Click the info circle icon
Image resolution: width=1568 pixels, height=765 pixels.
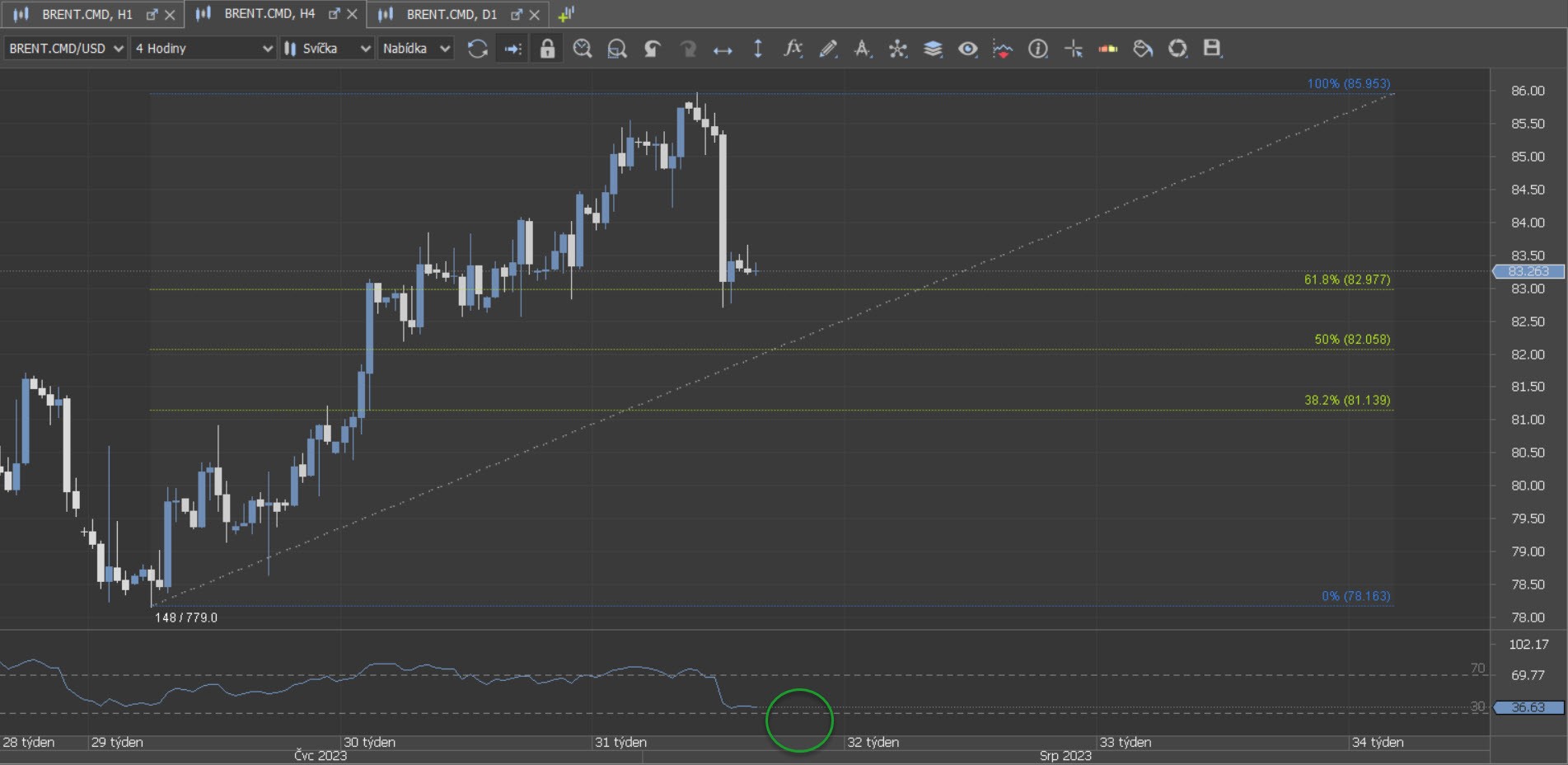(1037, 49)
